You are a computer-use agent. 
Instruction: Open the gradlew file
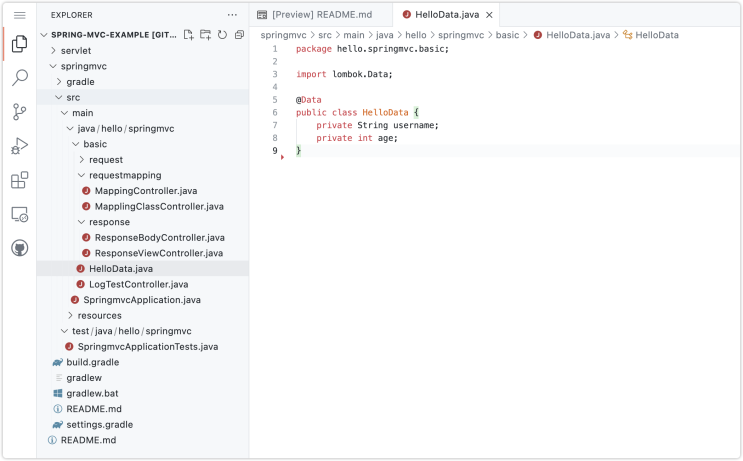(142, 378)
